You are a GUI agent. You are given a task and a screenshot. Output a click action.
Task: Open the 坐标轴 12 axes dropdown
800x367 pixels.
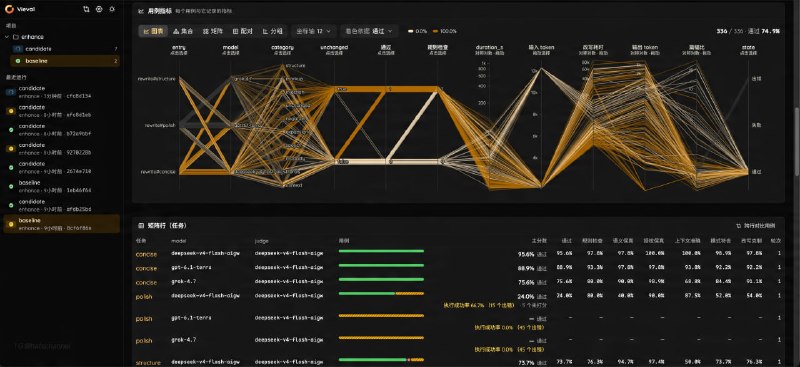[314, 31]
